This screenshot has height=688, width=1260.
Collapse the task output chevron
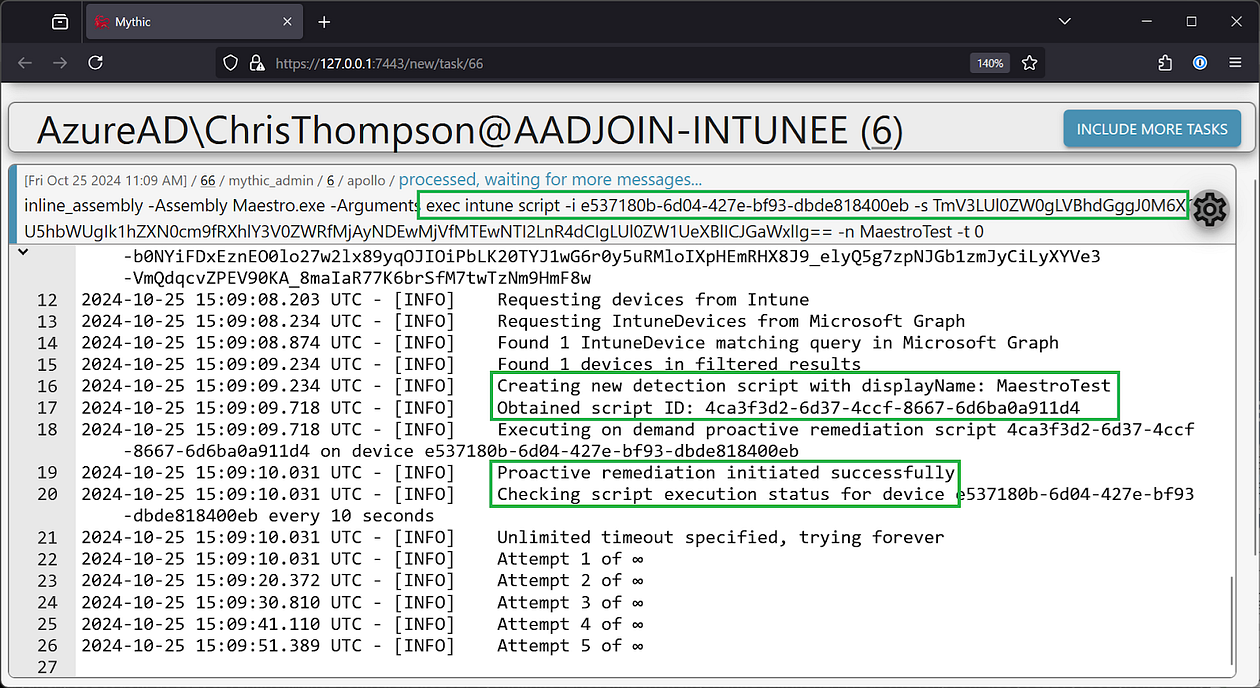coord(24,253)
